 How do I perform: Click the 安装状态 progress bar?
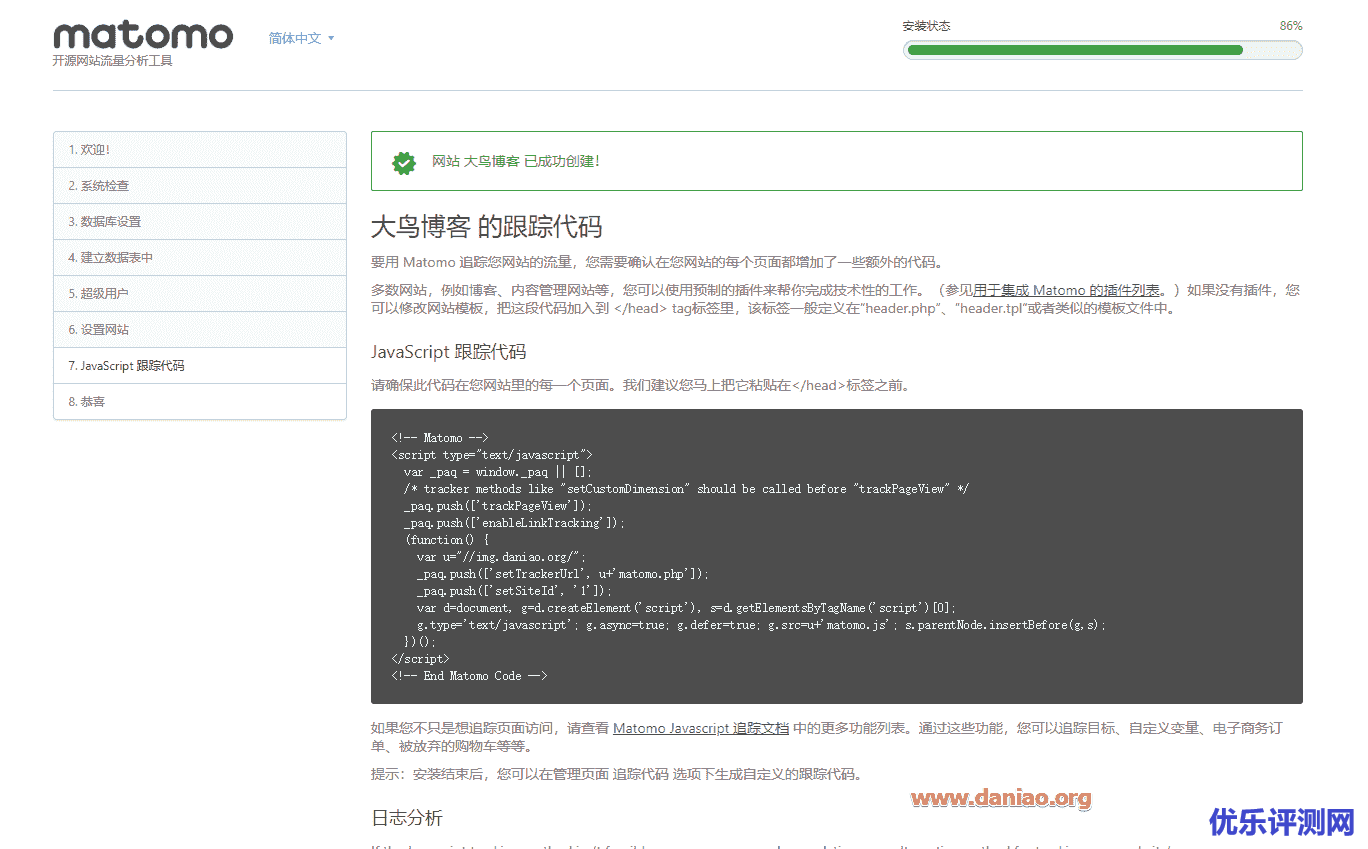pos(1102,50)
